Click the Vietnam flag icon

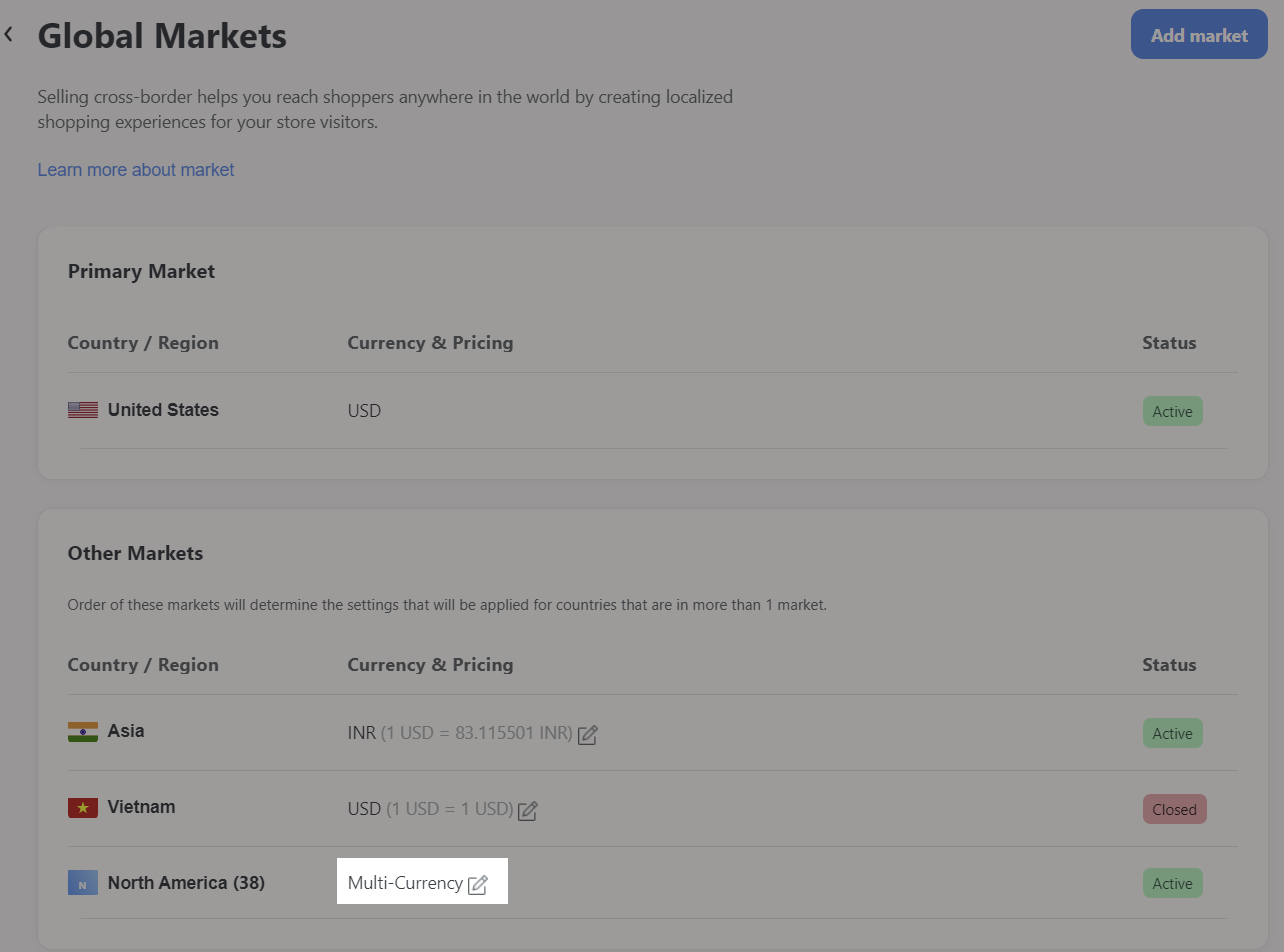click(83, 808)
